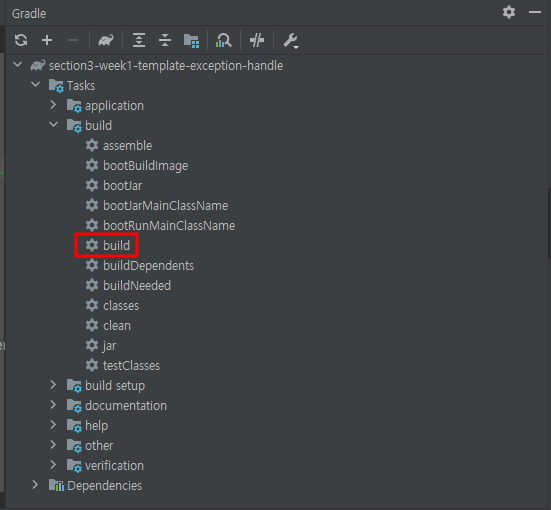Select the documentation group label
The height and width of the screenshot is (510, 551).
pyautogui.click(x=126, y=406)
